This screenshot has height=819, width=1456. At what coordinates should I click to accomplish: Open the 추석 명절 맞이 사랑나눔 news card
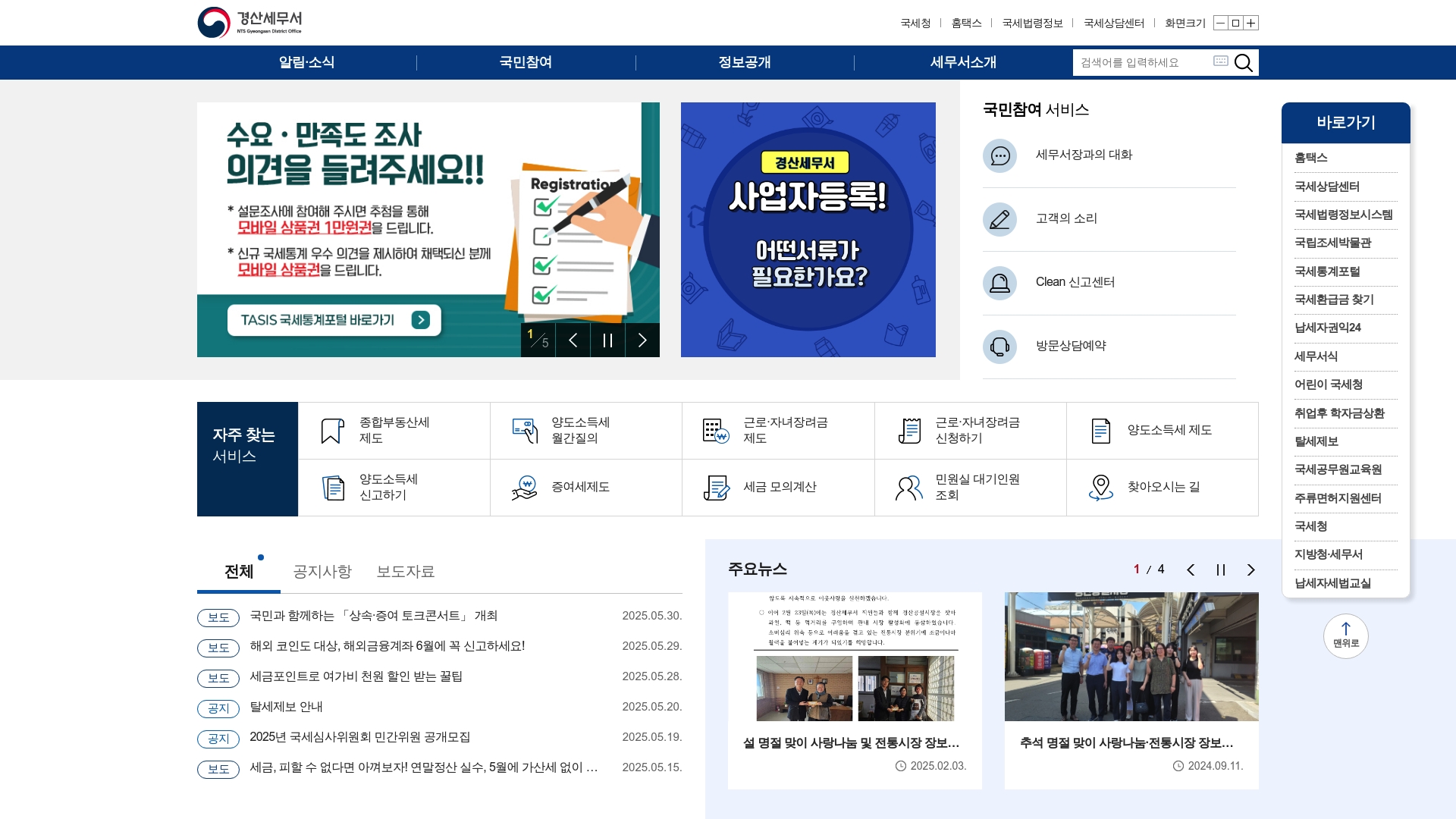tap(1131, 690)
